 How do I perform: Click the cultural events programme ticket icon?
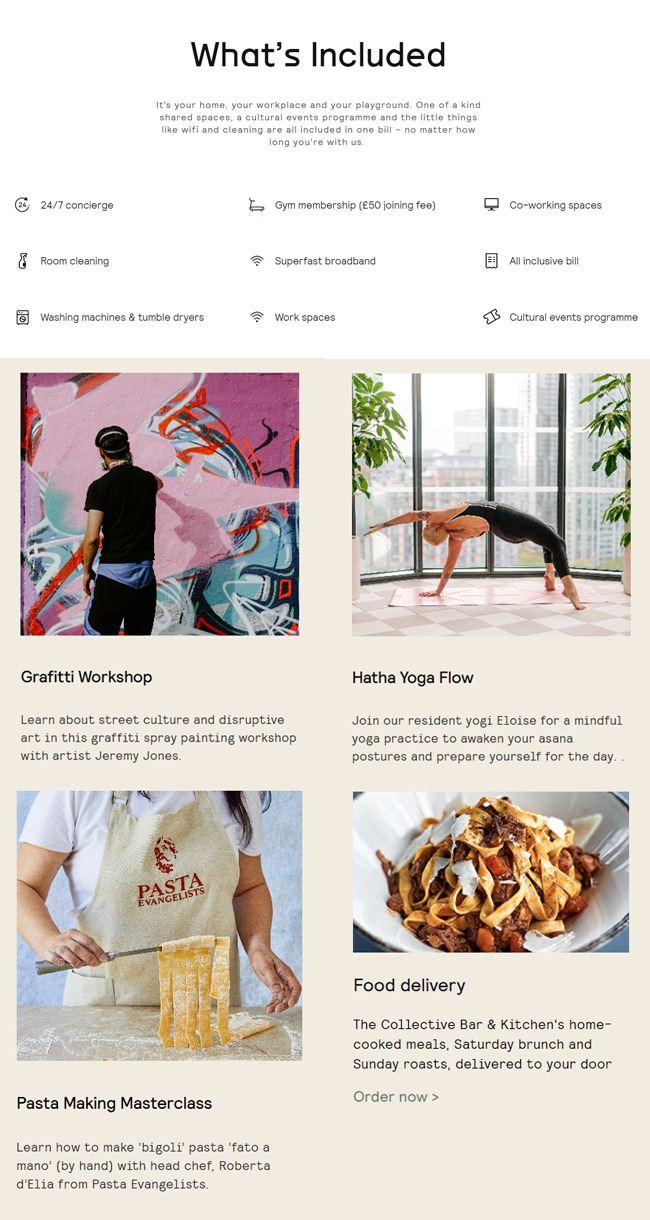pyautogui.click(x=491, y=317)
